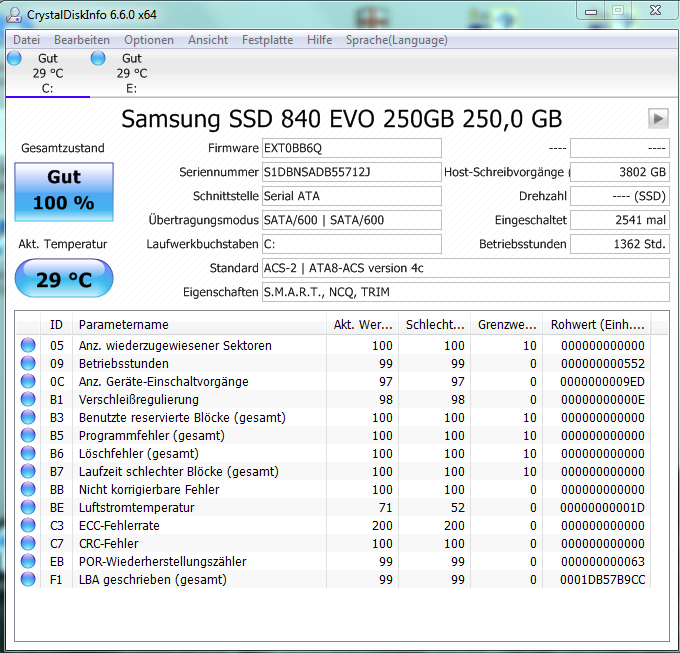Click the next disk arrow button
The width and height of the screenshot is (680, 653).
[x=658, y=118]
